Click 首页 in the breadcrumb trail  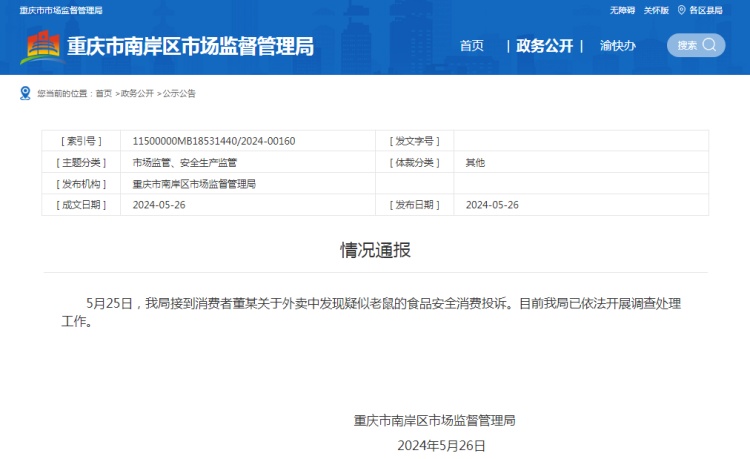(x=104, y=93)
